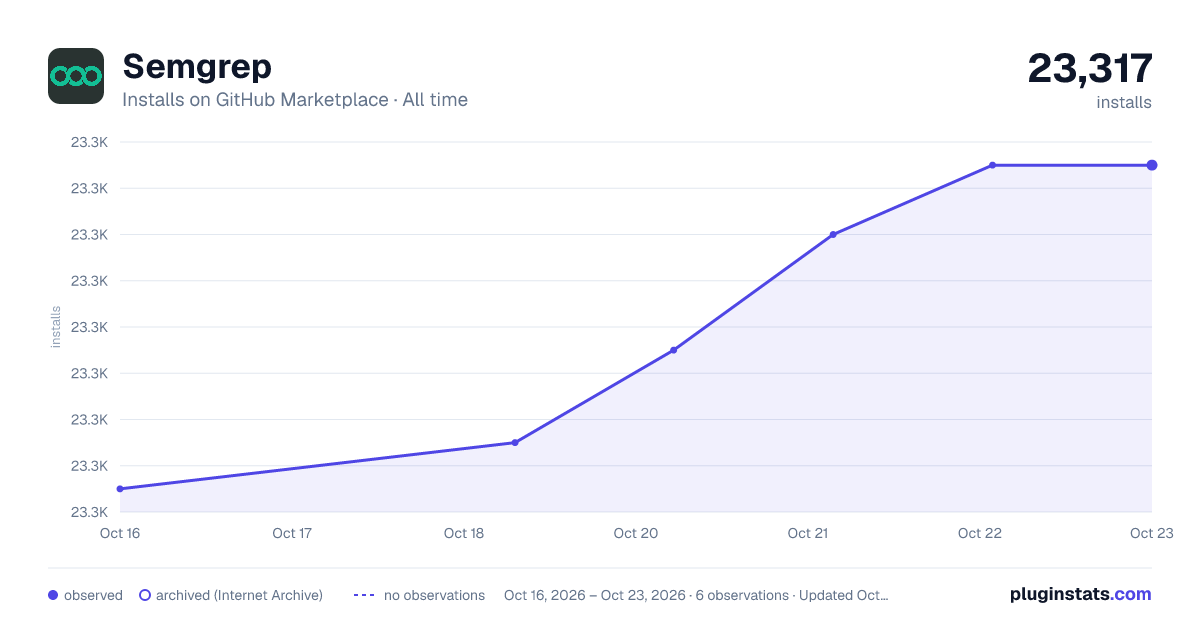Click the Oct 18 axis label
This screenshot has width=1200, height=630.
464,534
